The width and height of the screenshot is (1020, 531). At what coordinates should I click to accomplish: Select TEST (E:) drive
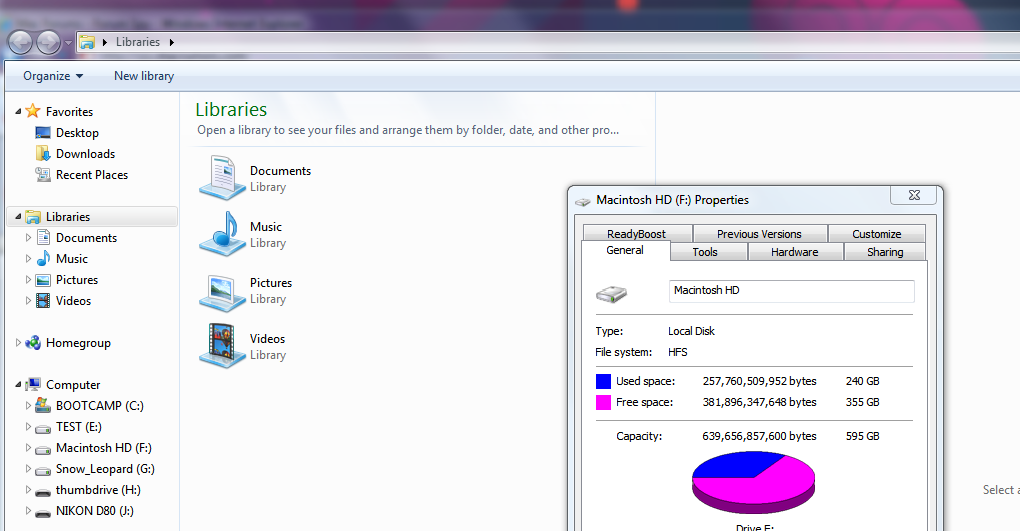coord(79,427)
